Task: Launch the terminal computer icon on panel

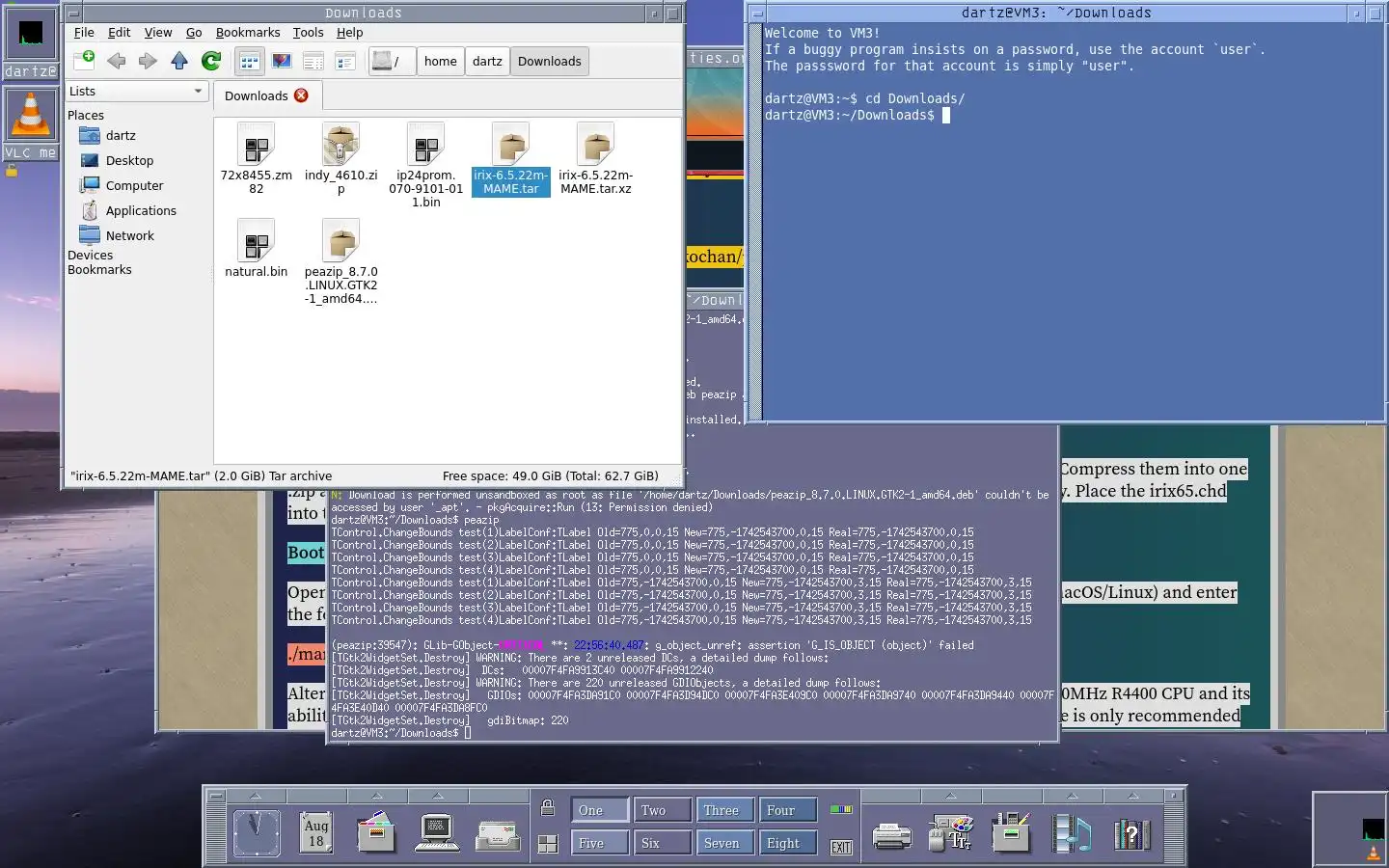Action: click(x=437, y=832)
